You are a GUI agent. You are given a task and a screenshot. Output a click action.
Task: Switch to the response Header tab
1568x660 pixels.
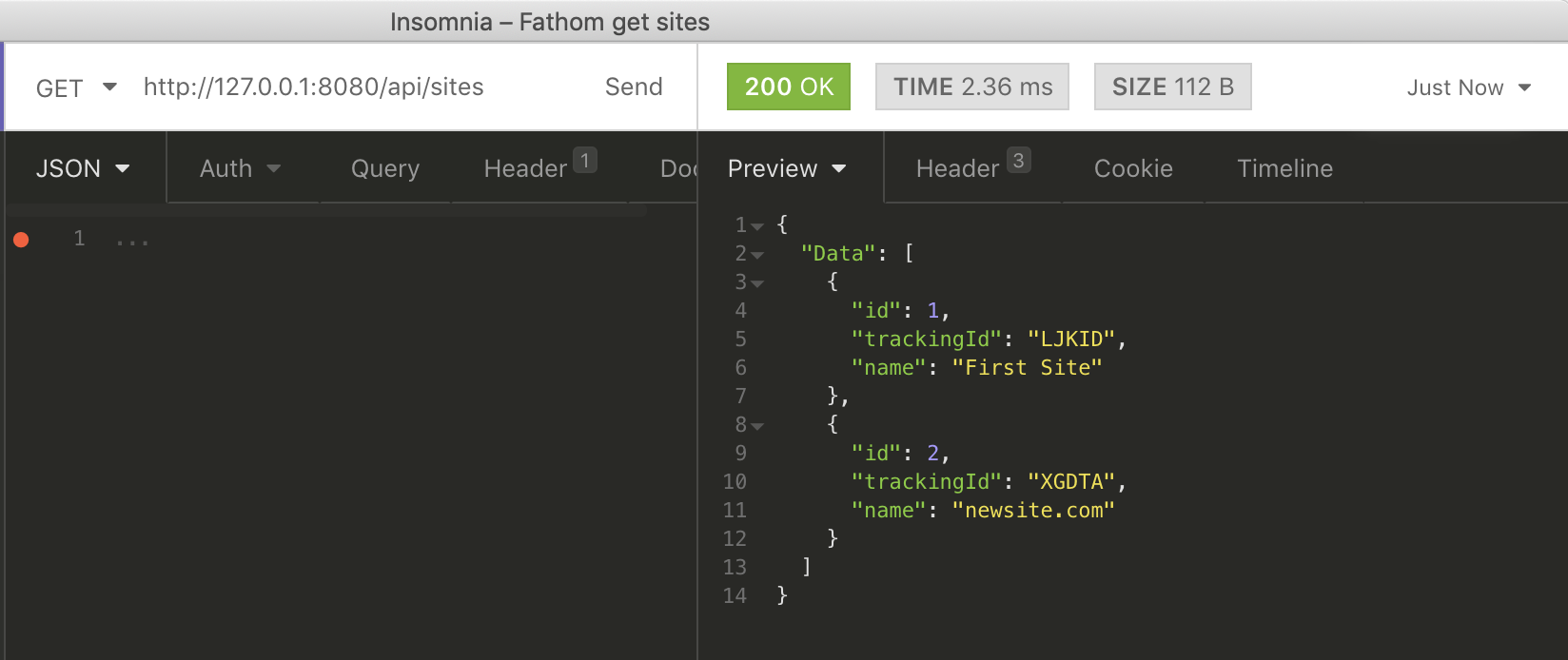click(957, 168)
